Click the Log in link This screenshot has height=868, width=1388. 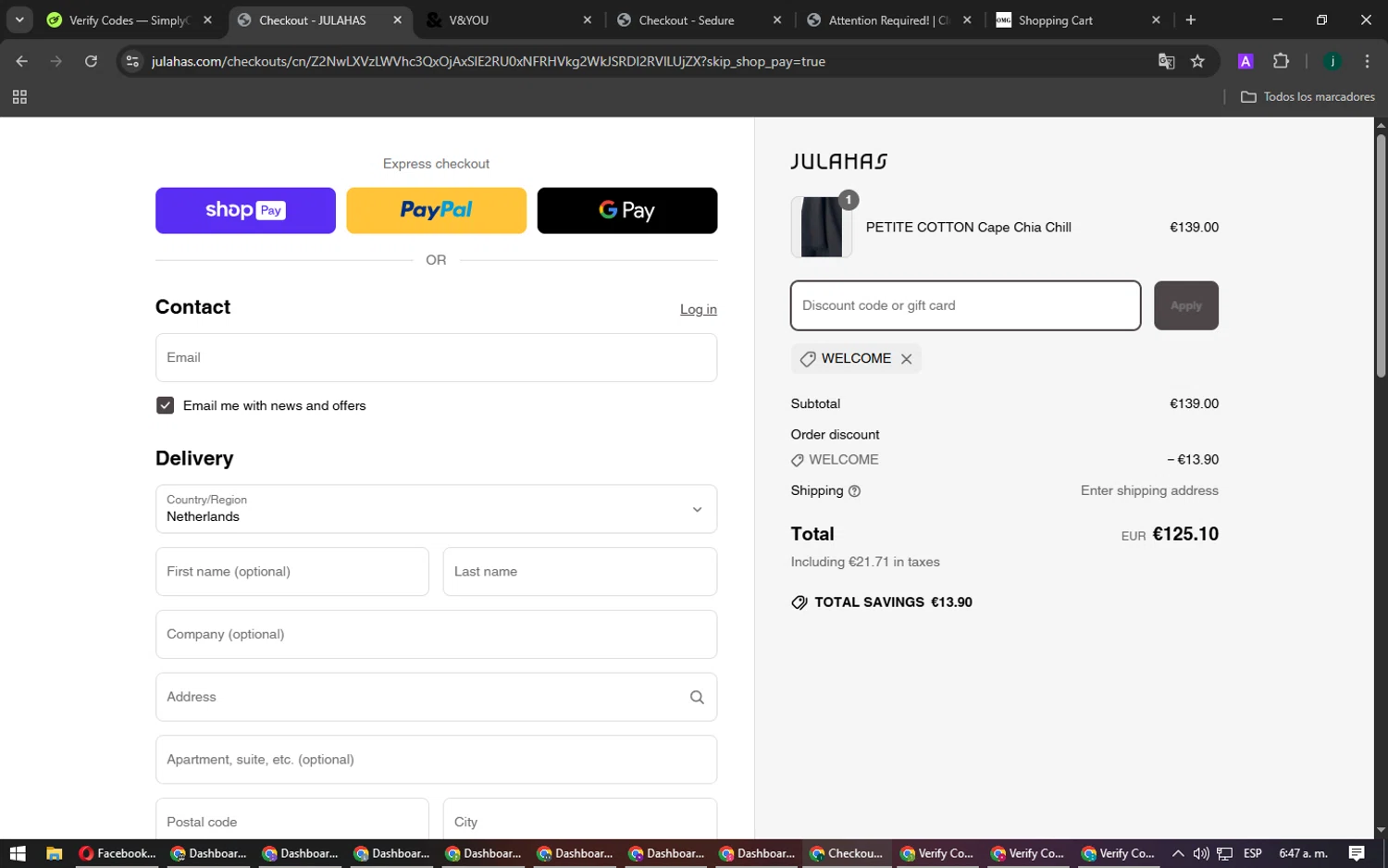[x=698, y=309]
